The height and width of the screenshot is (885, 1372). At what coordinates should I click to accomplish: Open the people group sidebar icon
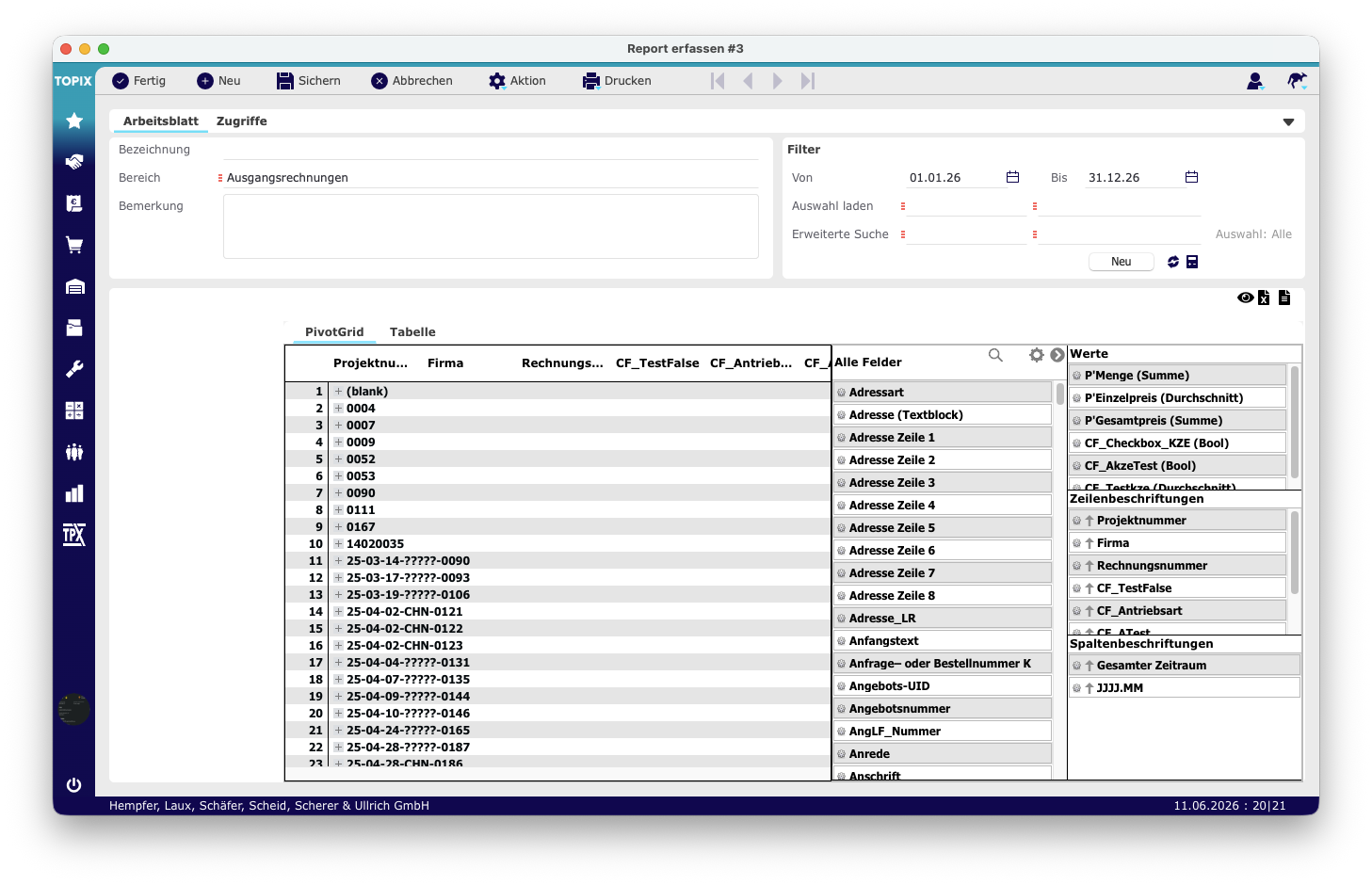tap(74, 452)
